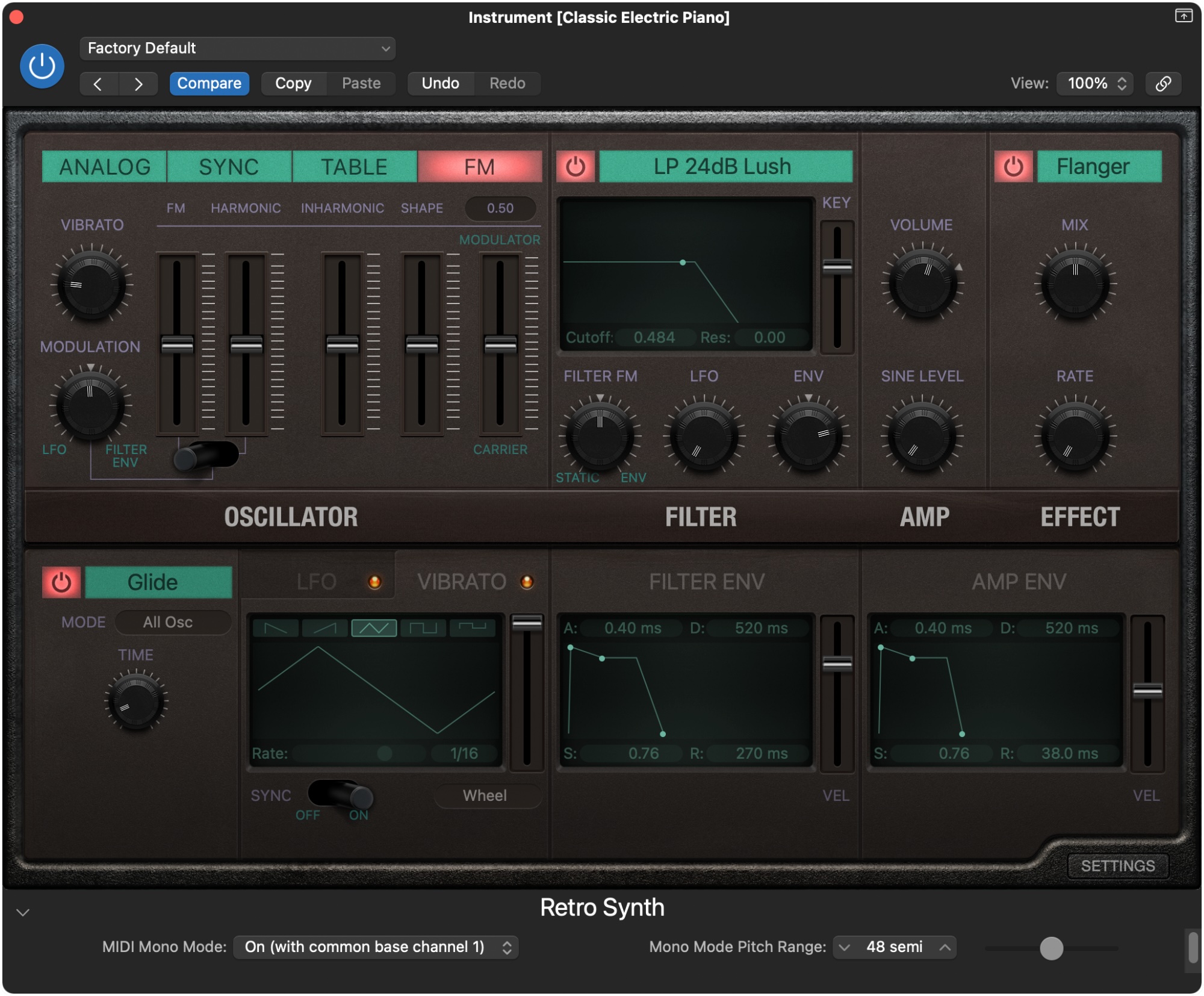Open the LP 24dB Lush filter type menu

coord(725,167)
